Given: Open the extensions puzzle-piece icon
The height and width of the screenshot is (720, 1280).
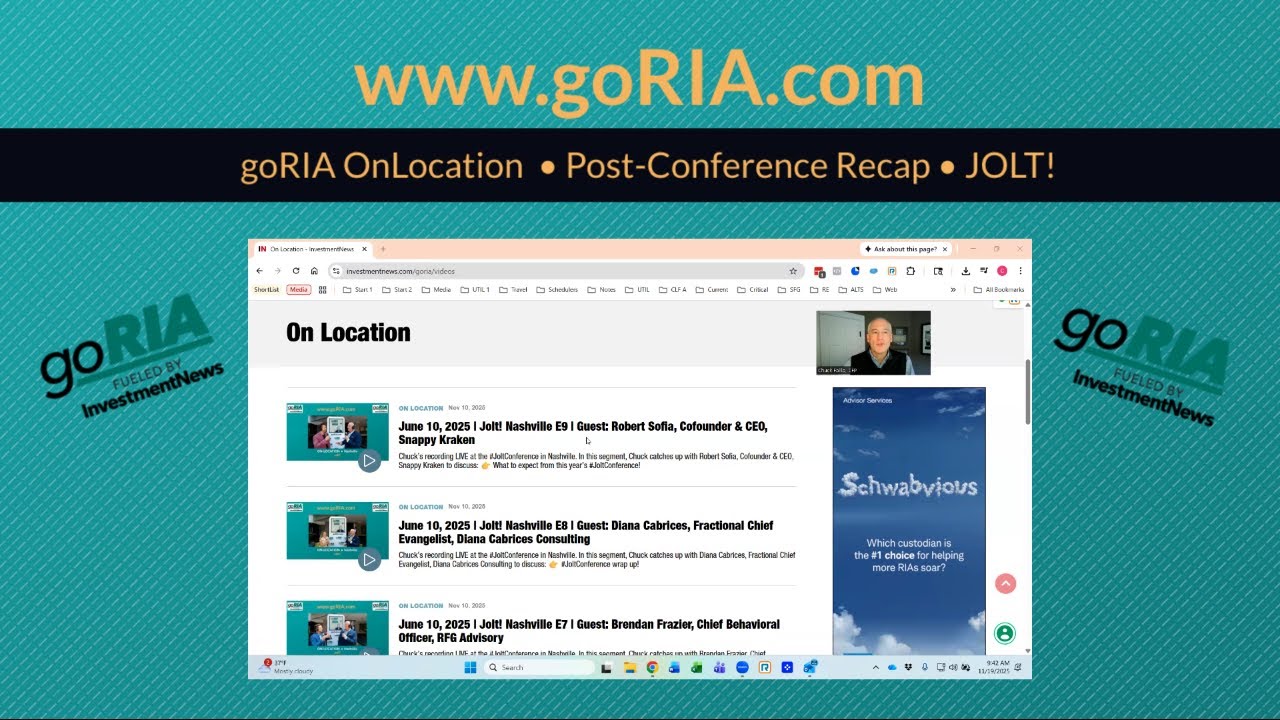Looking at the screenshot, I should pos(911,271).
